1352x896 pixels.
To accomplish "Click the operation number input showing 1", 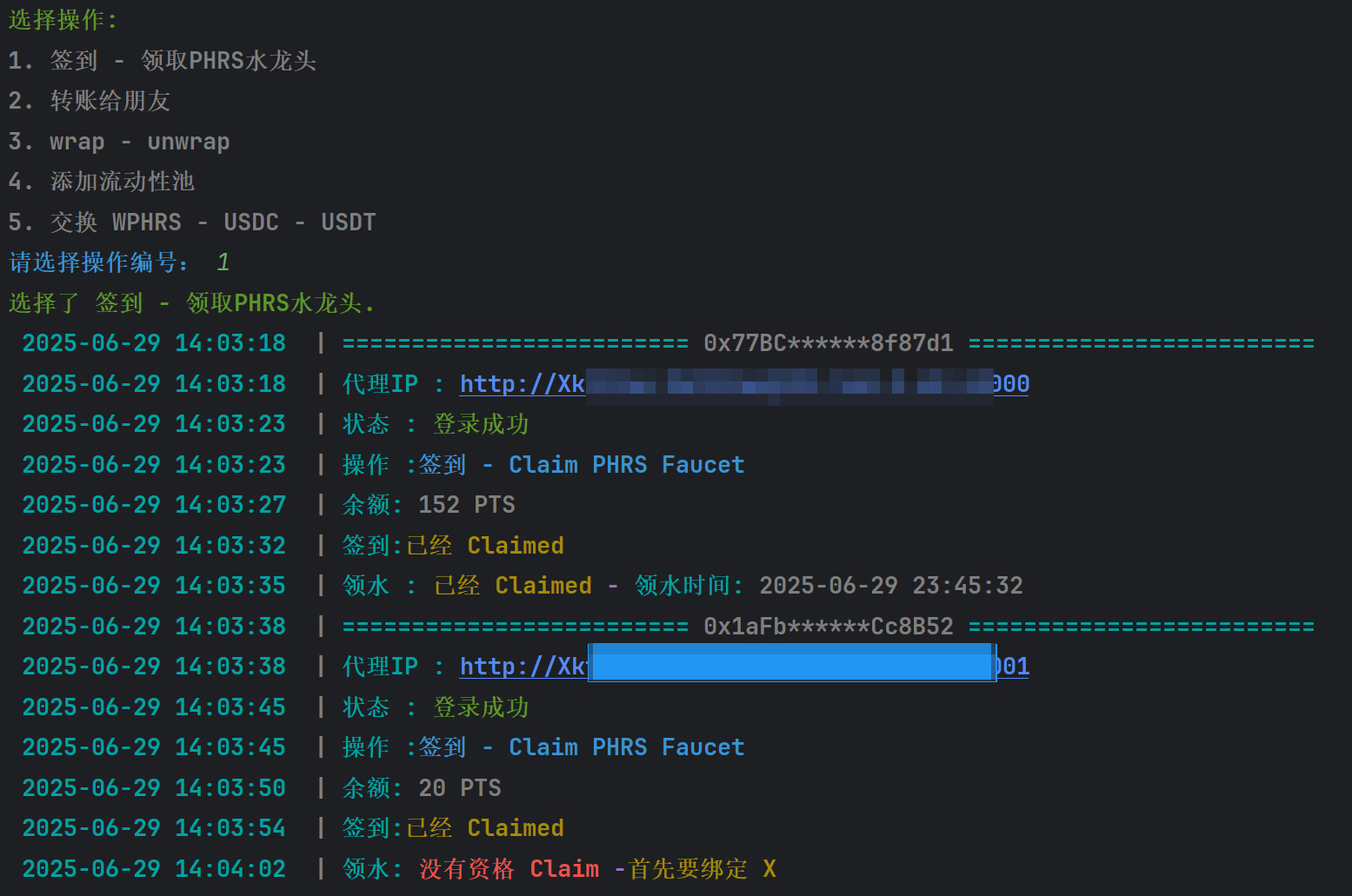I will (x=223, y=262).
